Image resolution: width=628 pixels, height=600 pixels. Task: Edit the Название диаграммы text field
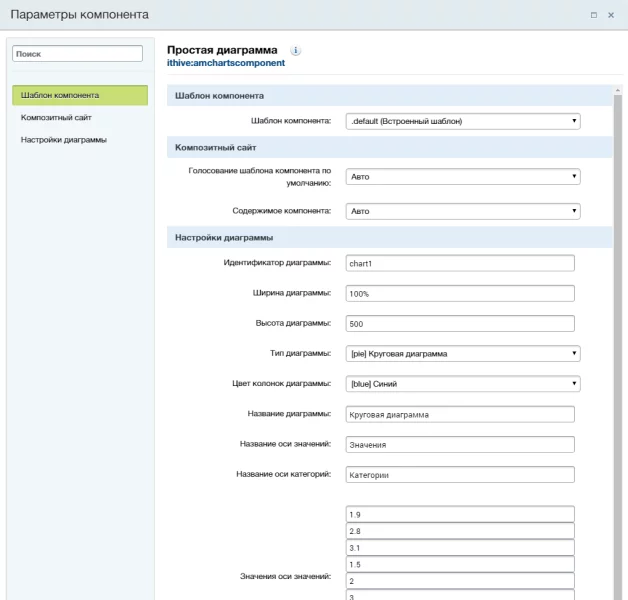[460, 414]
